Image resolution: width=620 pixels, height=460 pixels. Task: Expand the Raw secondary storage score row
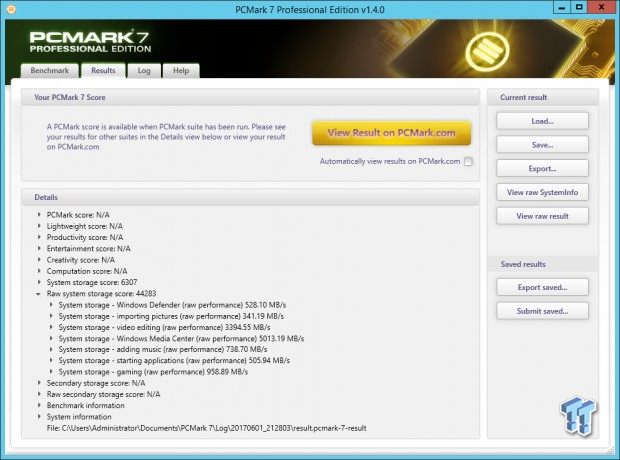(x=39, y=394)
